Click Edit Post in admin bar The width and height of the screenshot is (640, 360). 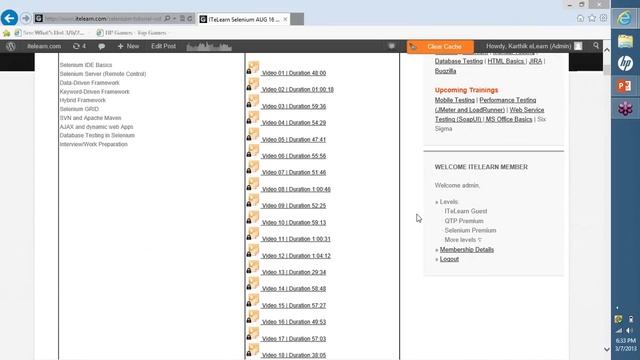(x=163, y=46)
